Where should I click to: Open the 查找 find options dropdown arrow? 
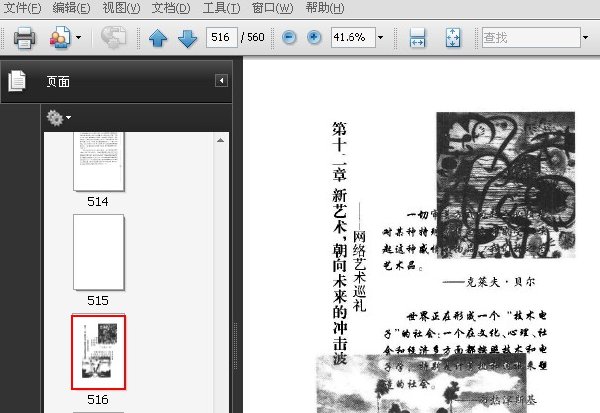[585, 38]
